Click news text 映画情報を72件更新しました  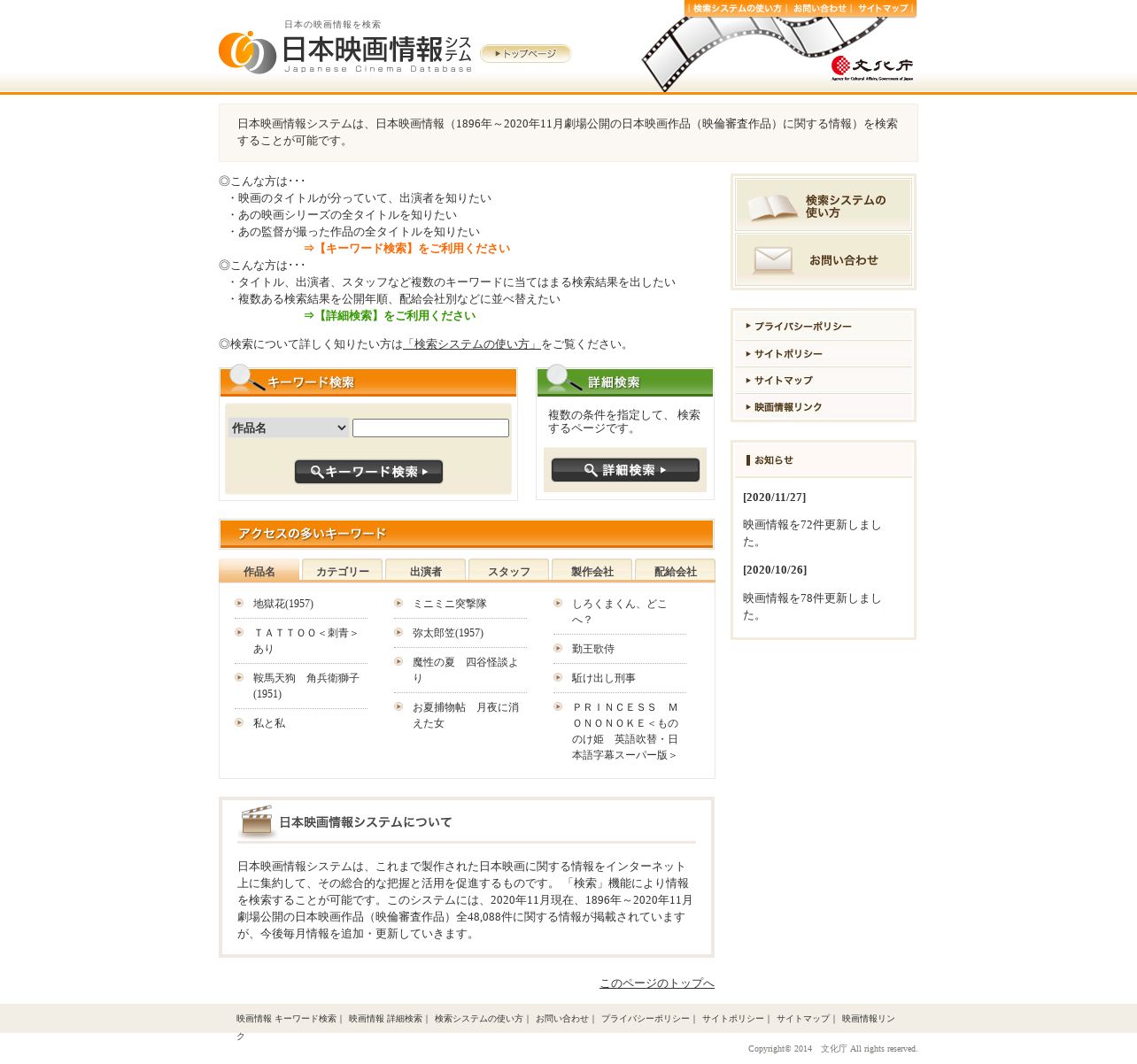(x=812, y=533)
